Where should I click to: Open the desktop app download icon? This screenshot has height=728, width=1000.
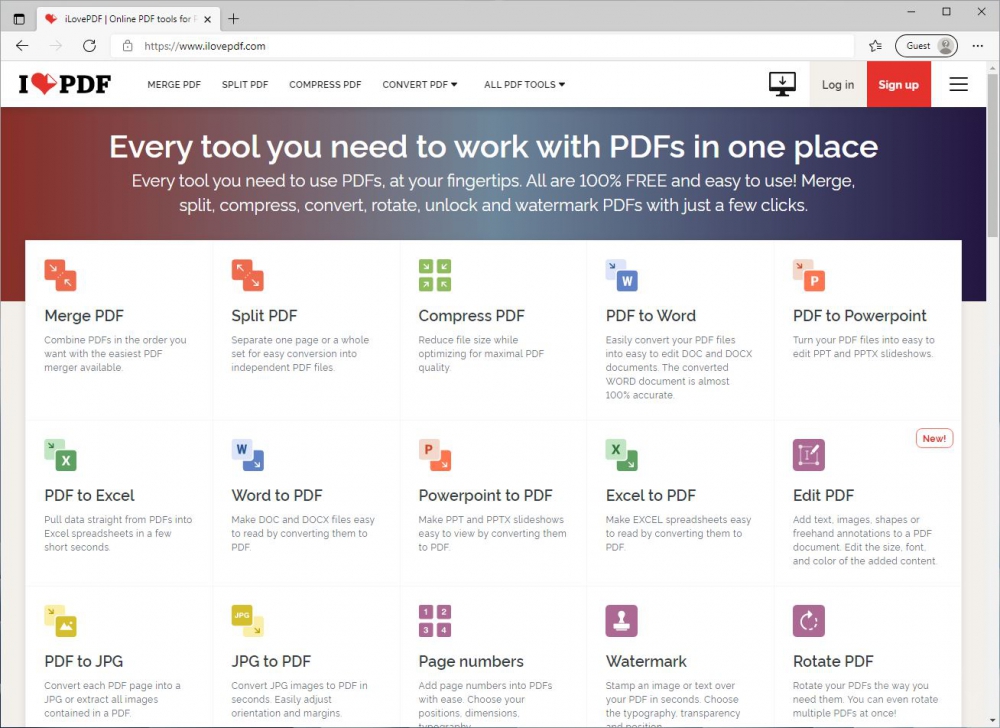point(782,84)
